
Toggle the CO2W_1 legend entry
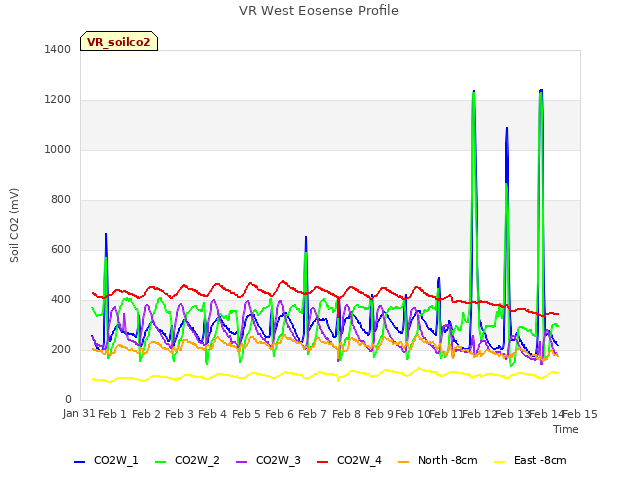coord(106,460)
